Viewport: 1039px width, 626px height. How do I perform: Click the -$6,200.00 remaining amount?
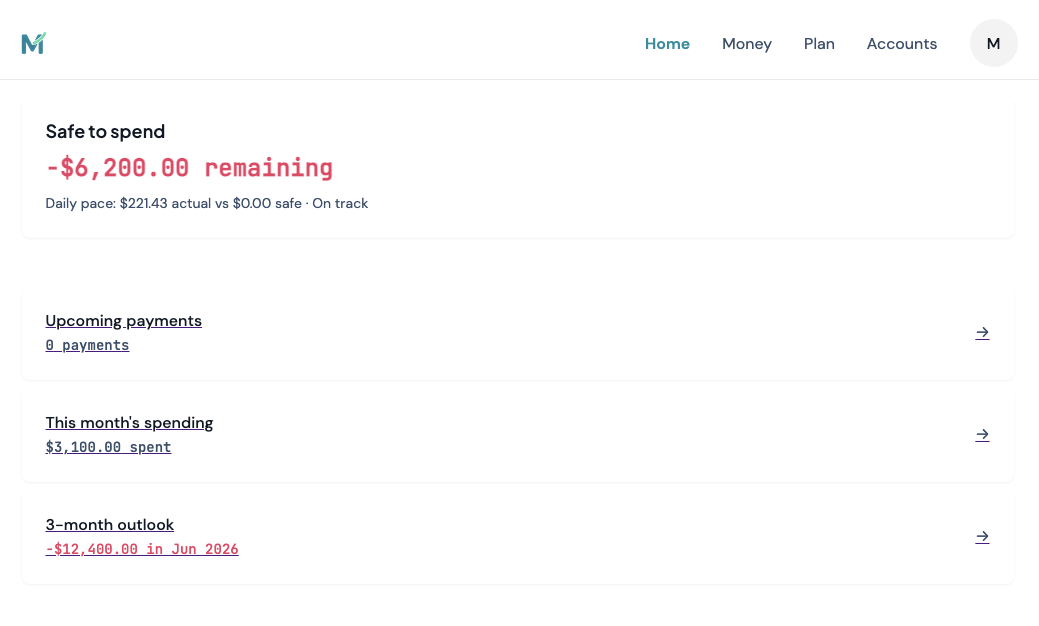click(x=189, y=168)
